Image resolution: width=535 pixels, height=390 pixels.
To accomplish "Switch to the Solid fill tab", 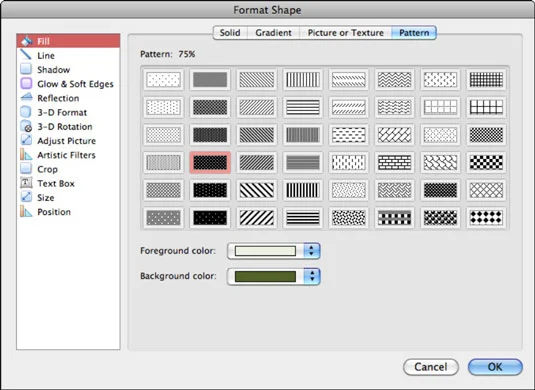I will tap(230, 33).
